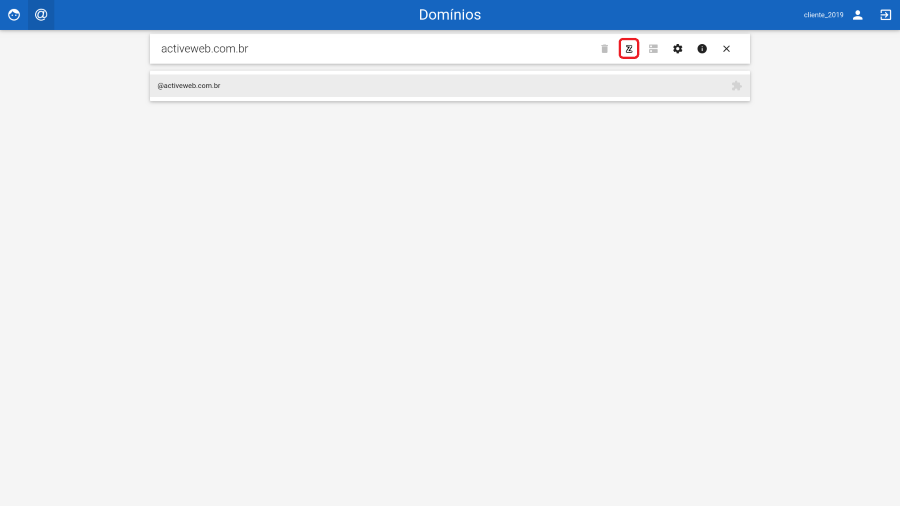This screenshot has width=900, height=506.
Task: Close the activeweb.com.br domain card
Action: 727,49
